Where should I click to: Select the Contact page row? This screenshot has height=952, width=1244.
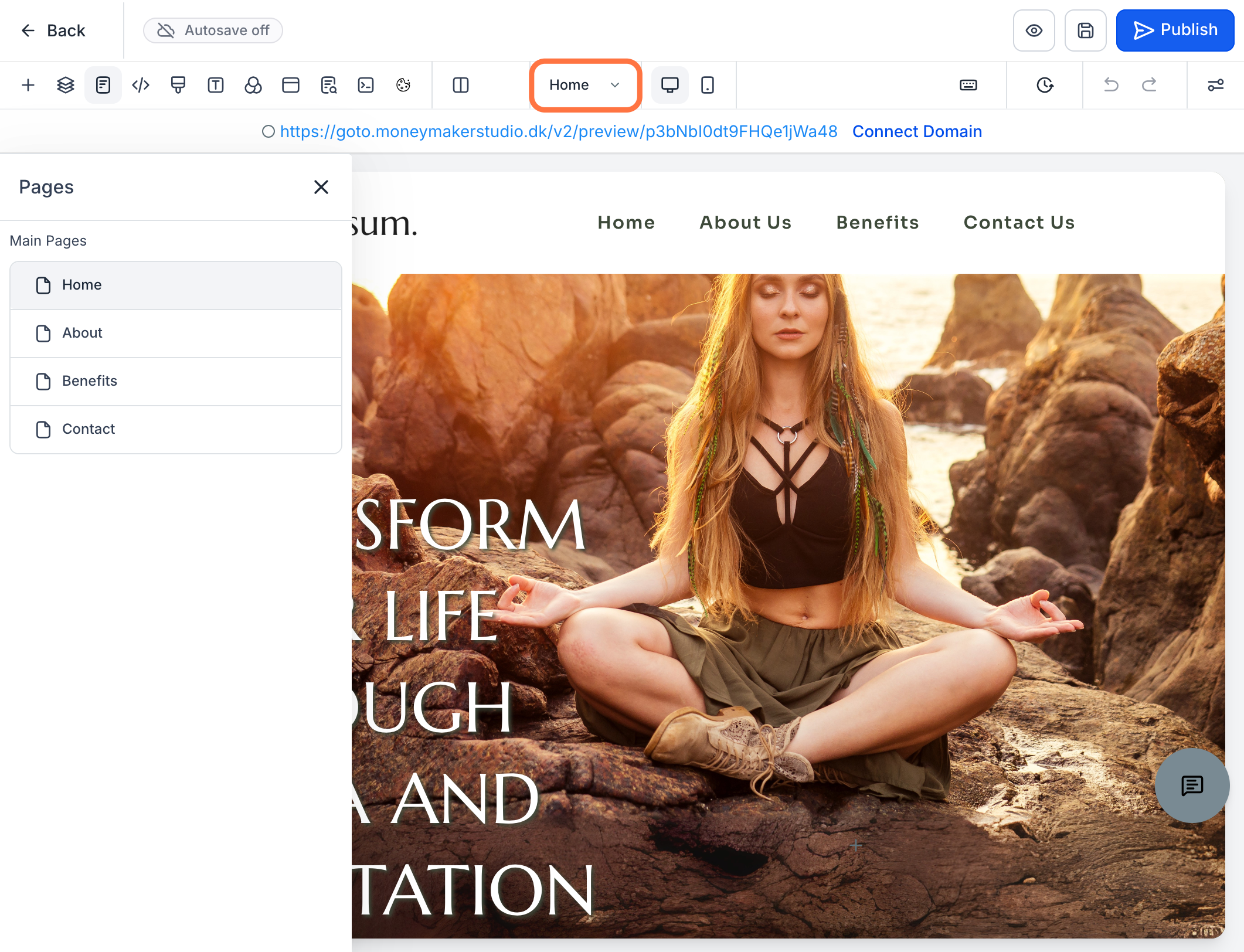pos(176,429)
